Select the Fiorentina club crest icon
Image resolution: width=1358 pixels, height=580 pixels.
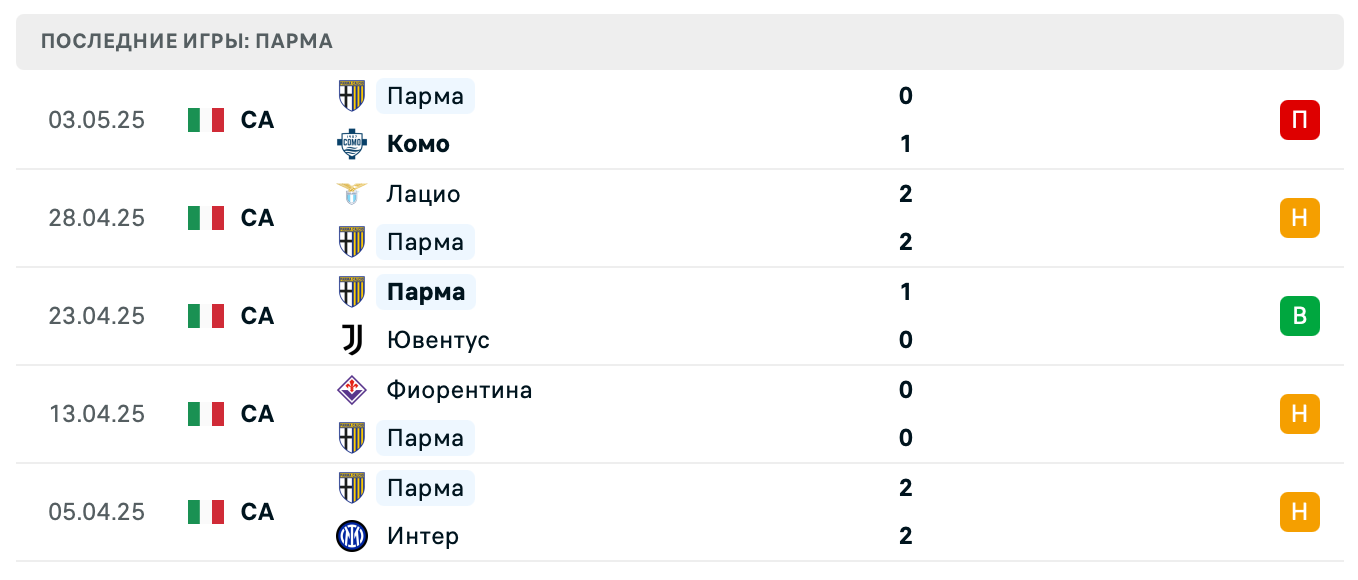351,390
